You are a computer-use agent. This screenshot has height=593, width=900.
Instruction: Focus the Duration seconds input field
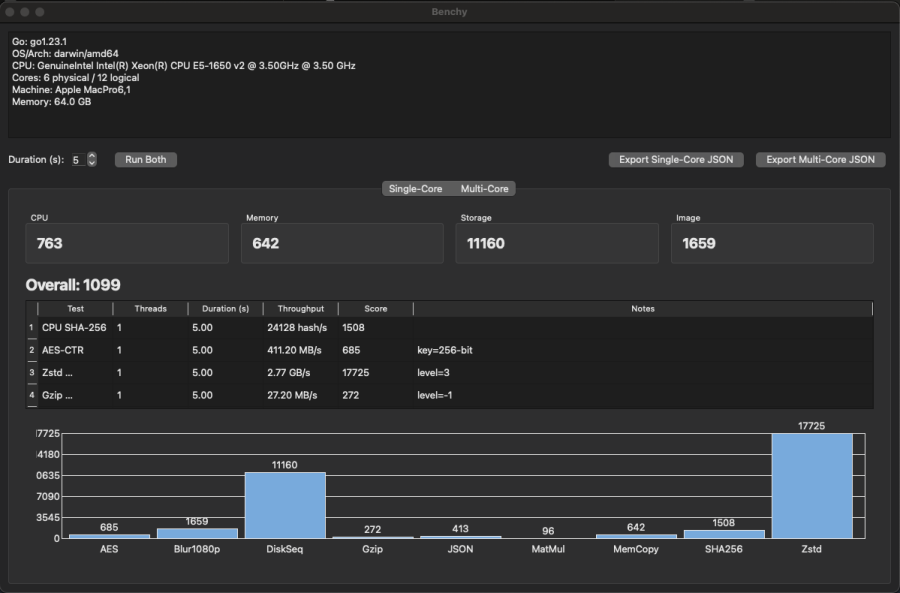(78, 159)
